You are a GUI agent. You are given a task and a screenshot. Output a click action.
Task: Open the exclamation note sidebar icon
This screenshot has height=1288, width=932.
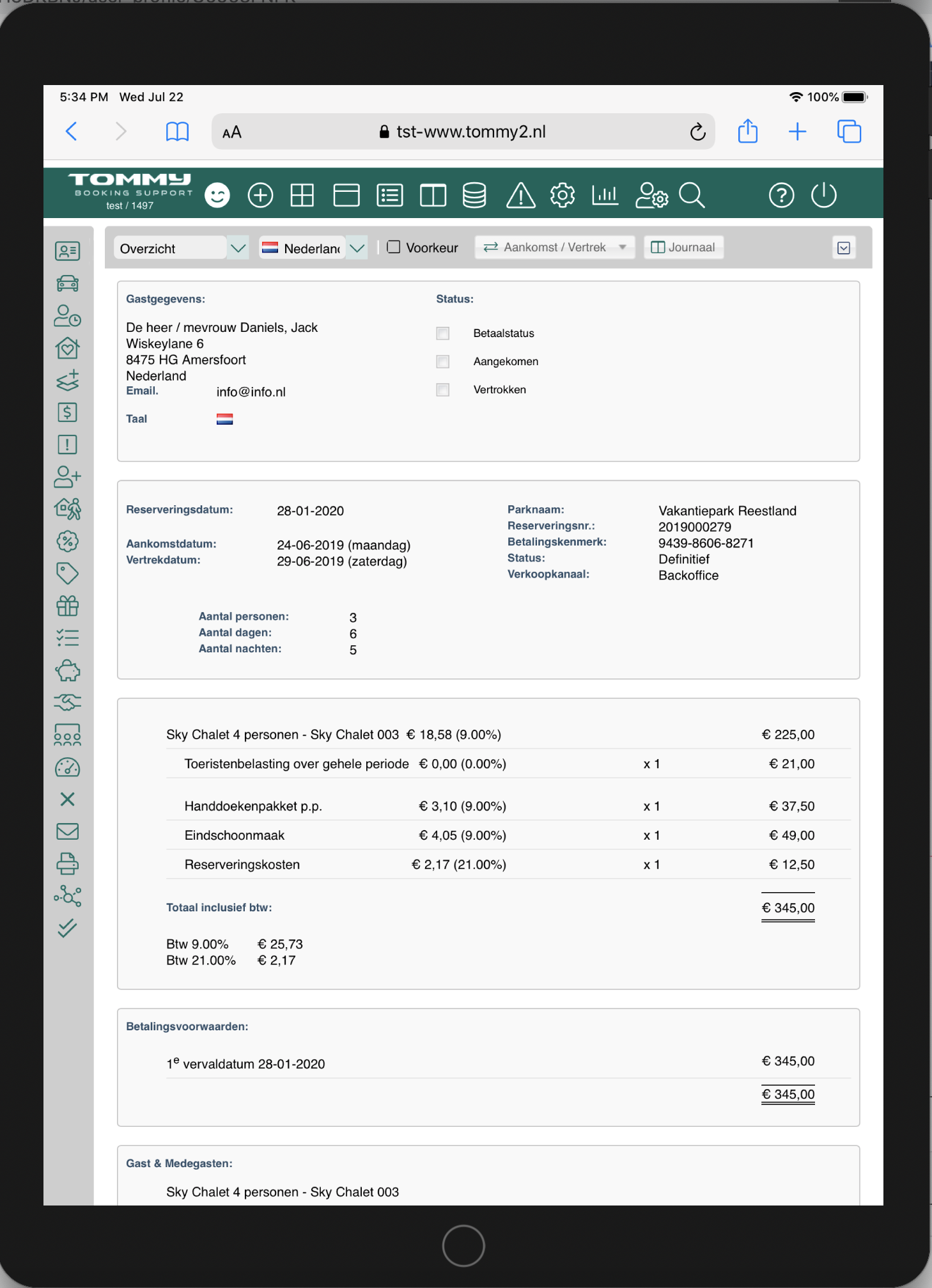tap(67, 444)
